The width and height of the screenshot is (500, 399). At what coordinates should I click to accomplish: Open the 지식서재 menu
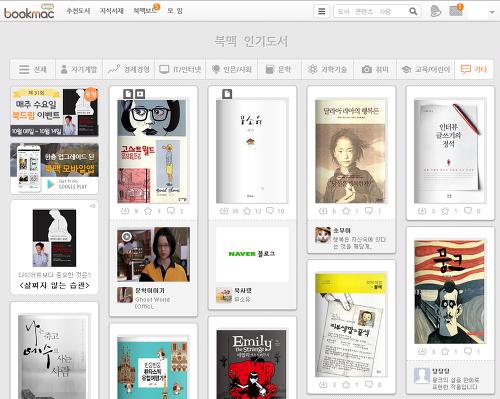point(112,11)
